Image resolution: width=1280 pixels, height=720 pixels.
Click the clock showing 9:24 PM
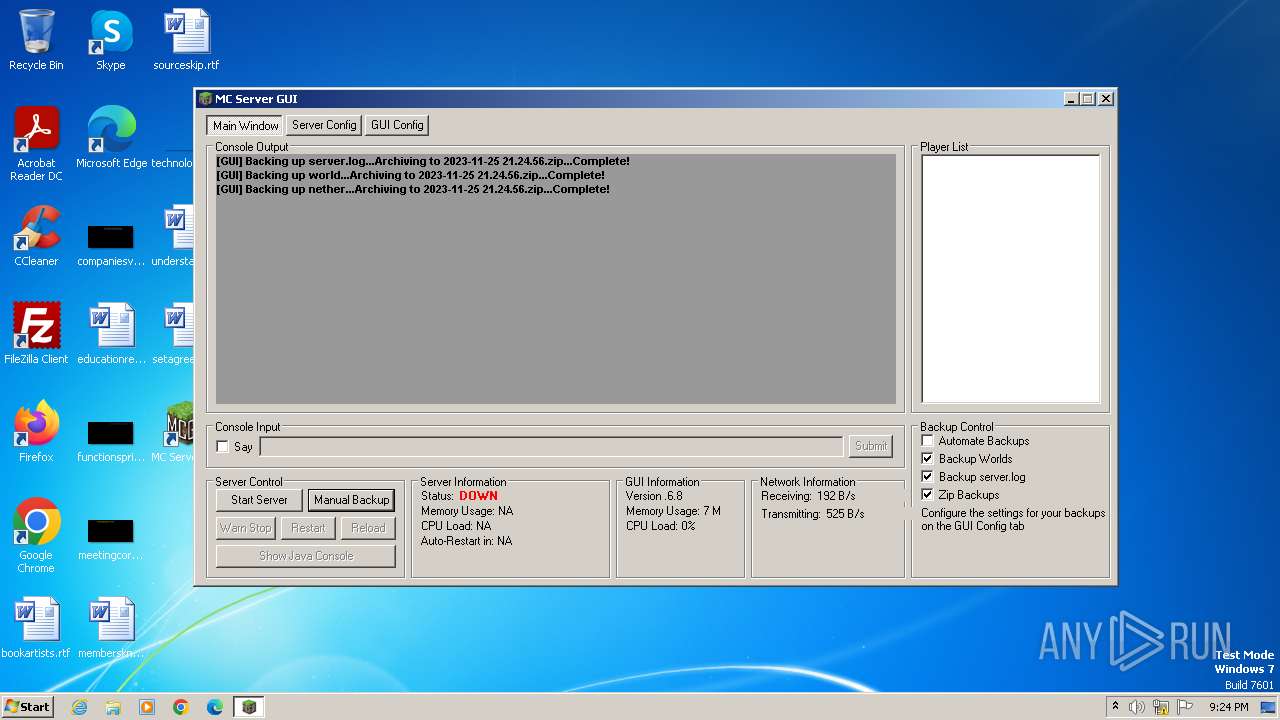point(1228,707)
